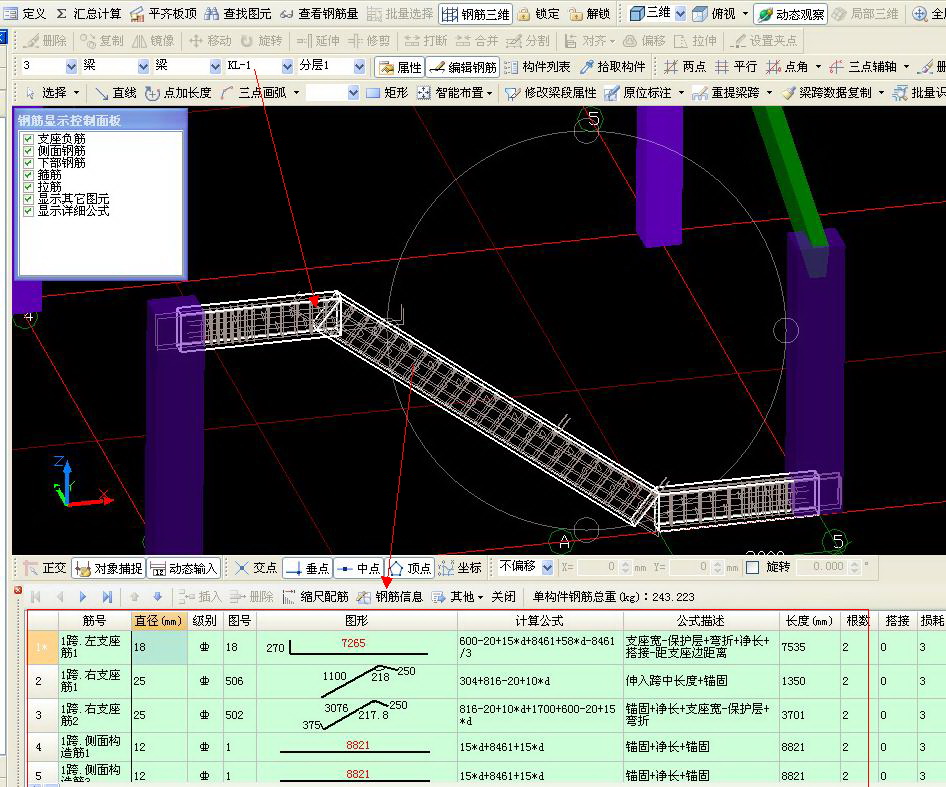Image resolution: width=946 pixels, height=787 pixels.
Task: Uncheck 侧面钢筋 checkbox
Action: [x=28, y=151]
